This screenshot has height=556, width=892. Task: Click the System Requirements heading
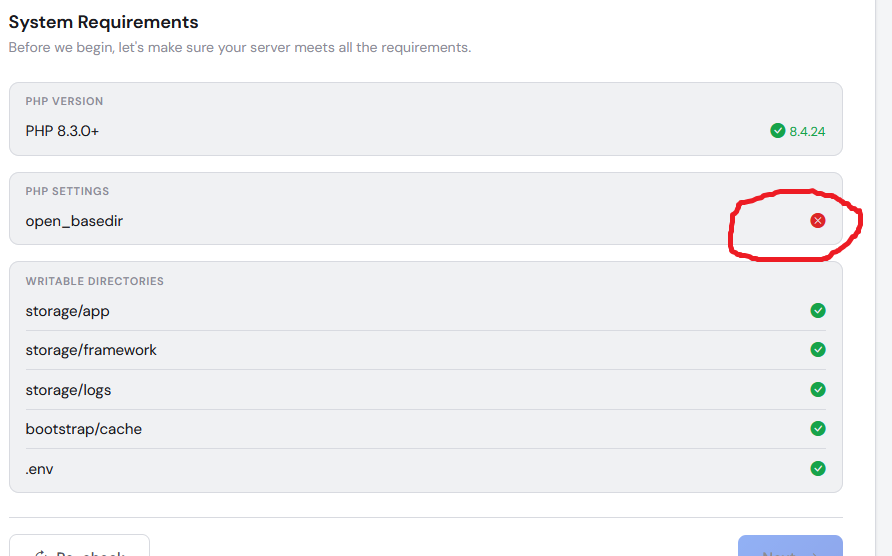pos(104,22)
